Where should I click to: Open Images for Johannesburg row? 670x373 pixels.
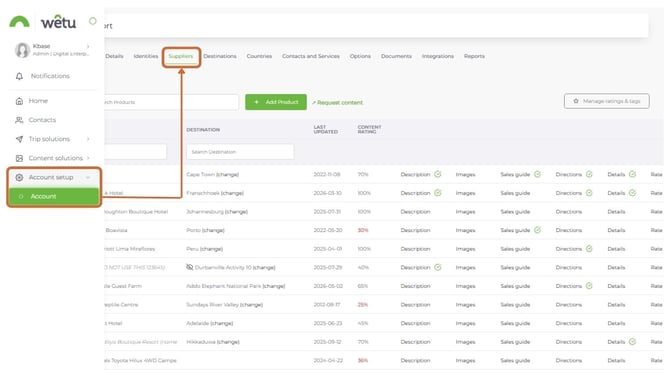pyautogui.click(x=465, y=211)
